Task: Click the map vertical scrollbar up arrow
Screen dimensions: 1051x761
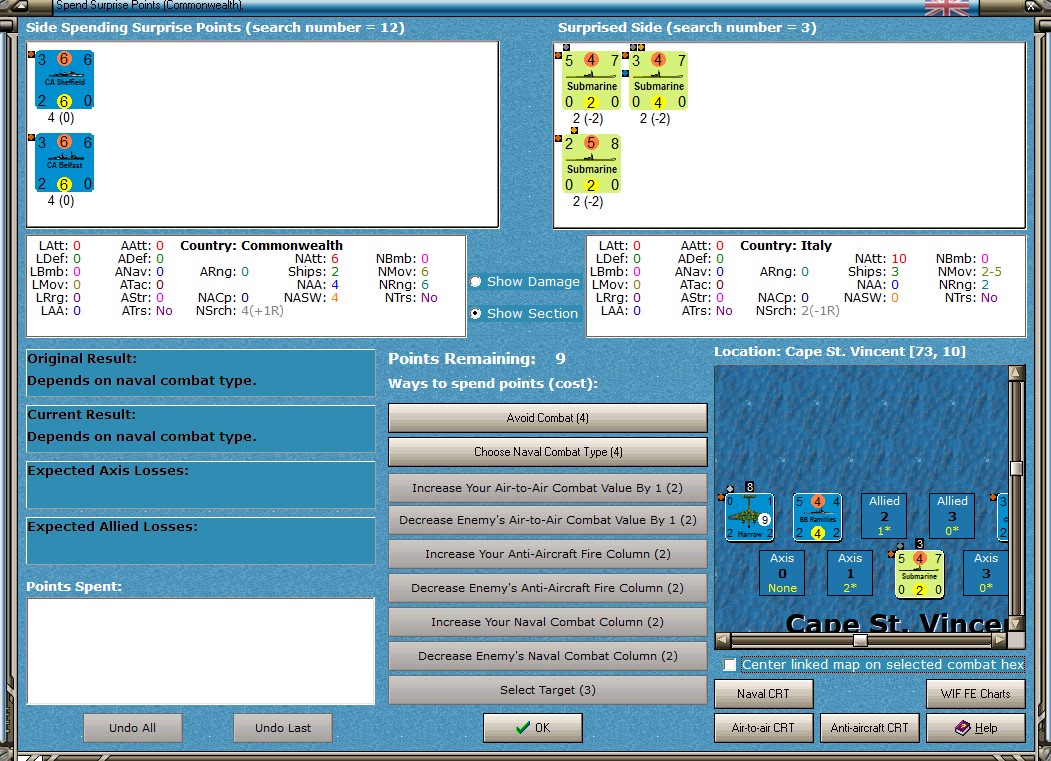Action: [1016, 372]
